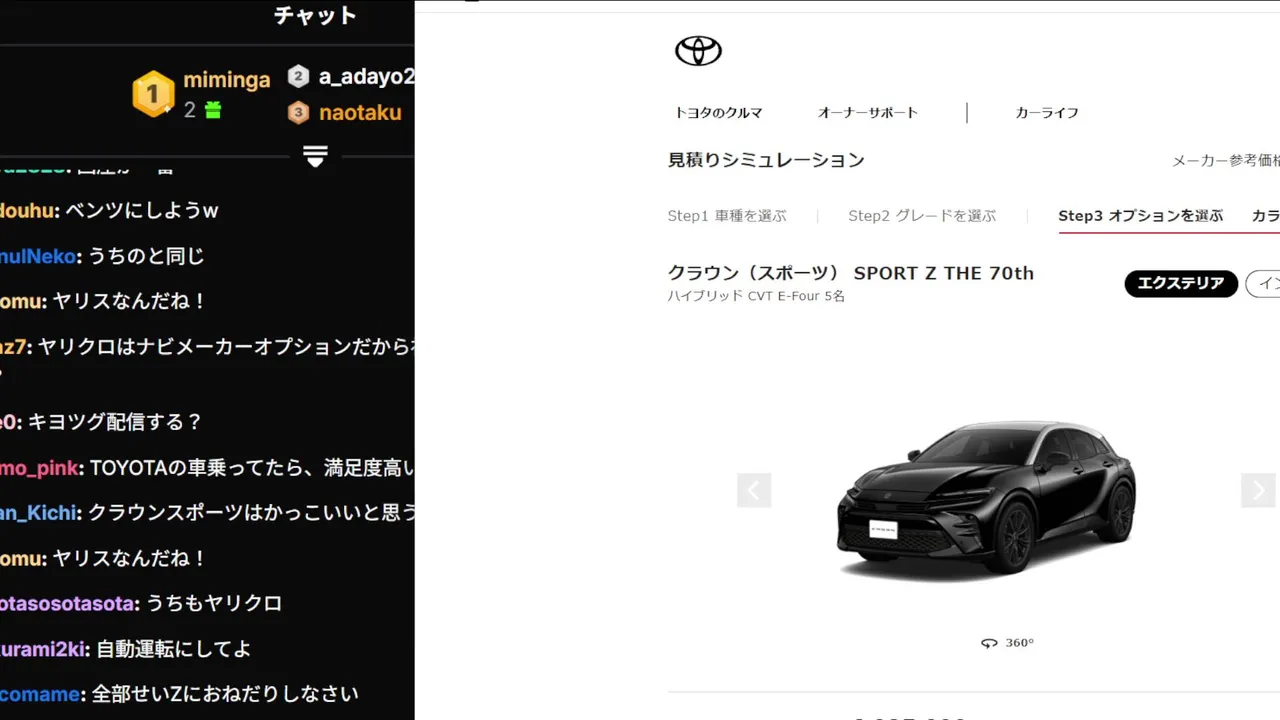Click the メーカー参考価格 label
The image size is (1280, 720).
tap(1226, 160)
